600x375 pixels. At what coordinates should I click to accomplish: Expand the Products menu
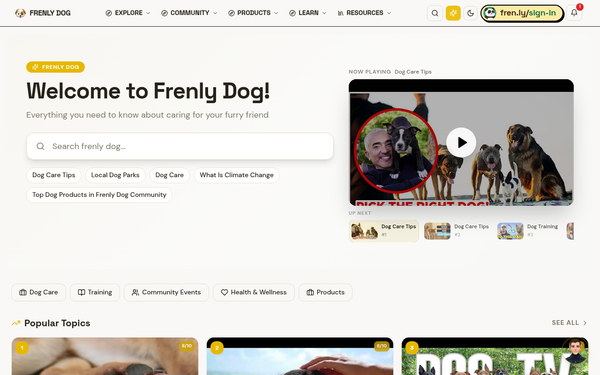tap(253, 13)
